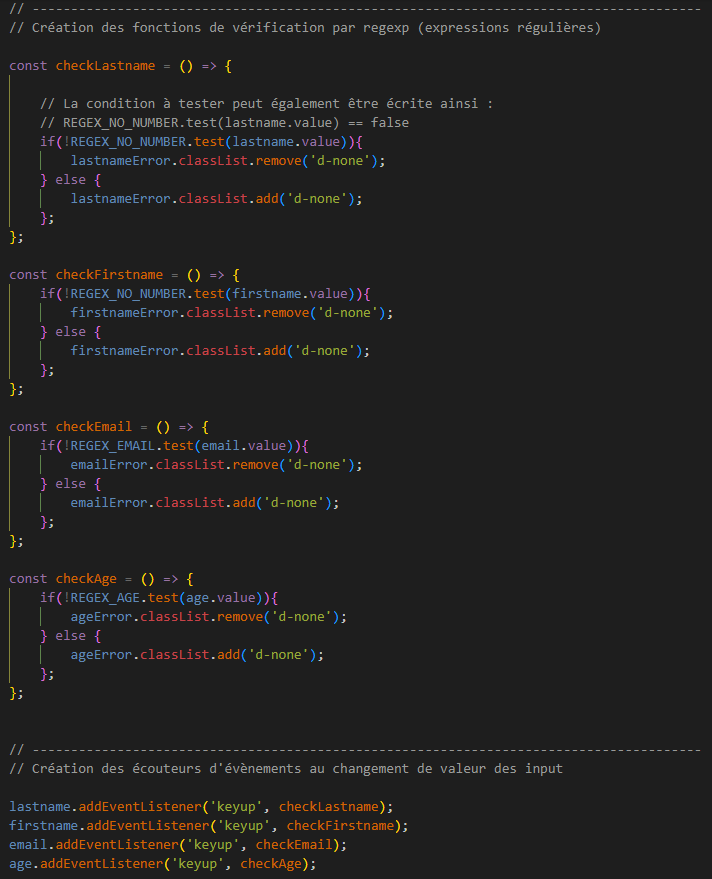
Task: Click the REGEX_AGE identifier
Action: tap(105, 598)
